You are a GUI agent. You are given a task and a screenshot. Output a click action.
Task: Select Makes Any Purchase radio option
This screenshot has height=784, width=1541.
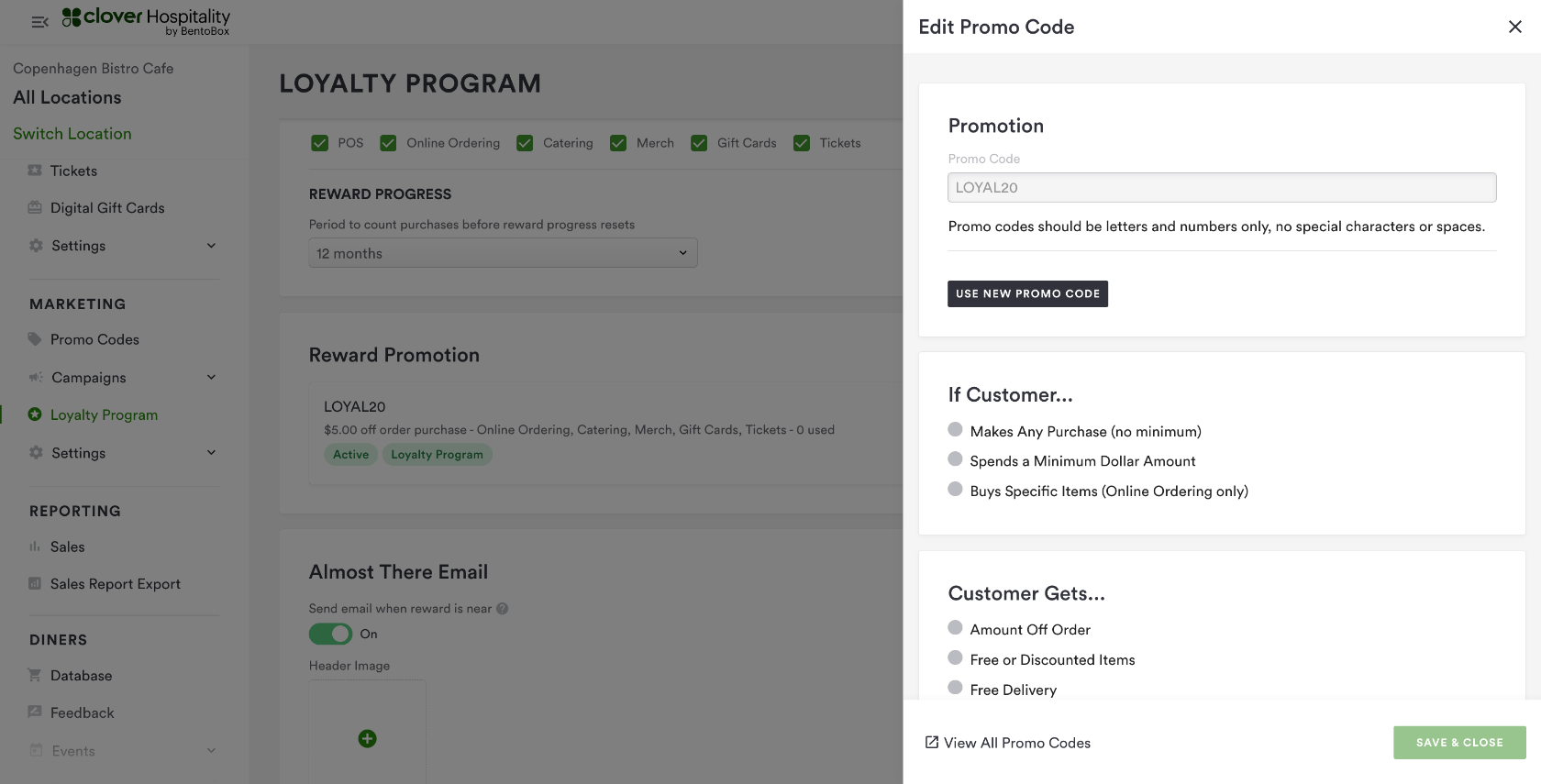955,430
